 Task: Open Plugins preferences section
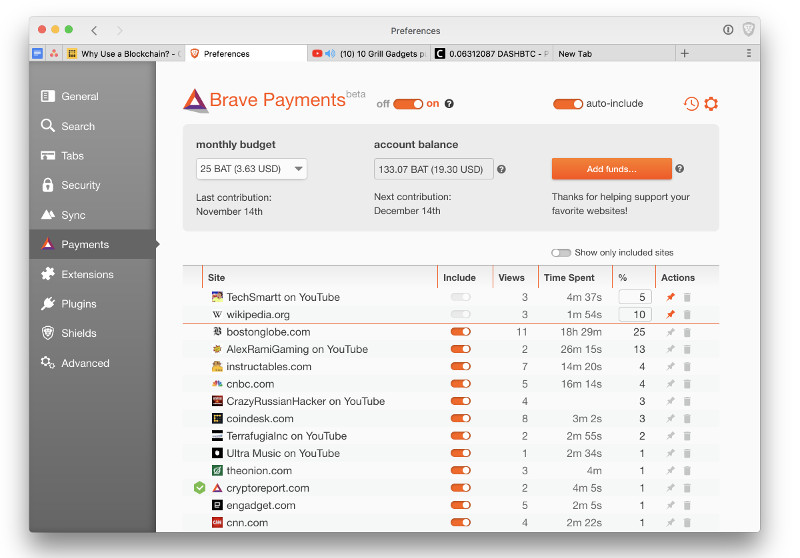click(x=92, y=303)
